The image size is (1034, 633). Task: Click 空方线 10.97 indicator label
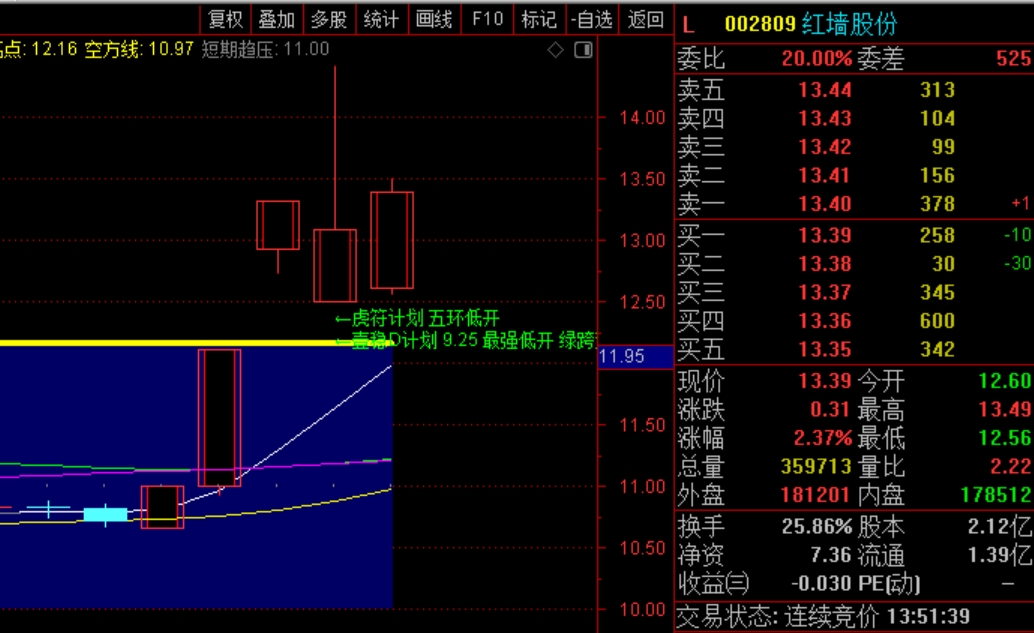pos(139,49)
